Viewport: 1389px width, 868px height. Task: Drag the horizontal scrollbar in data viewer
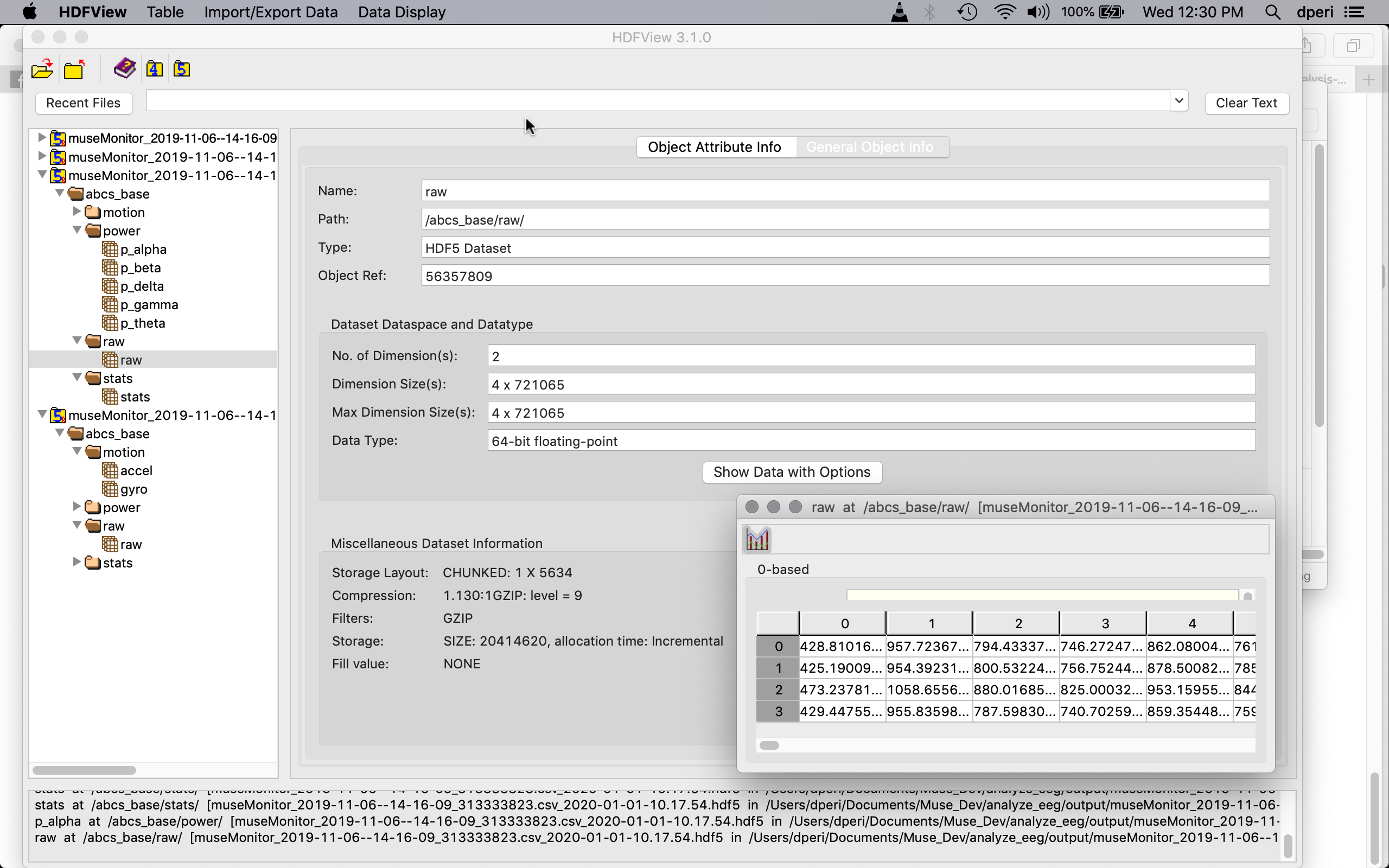click(x=769, y=745)
